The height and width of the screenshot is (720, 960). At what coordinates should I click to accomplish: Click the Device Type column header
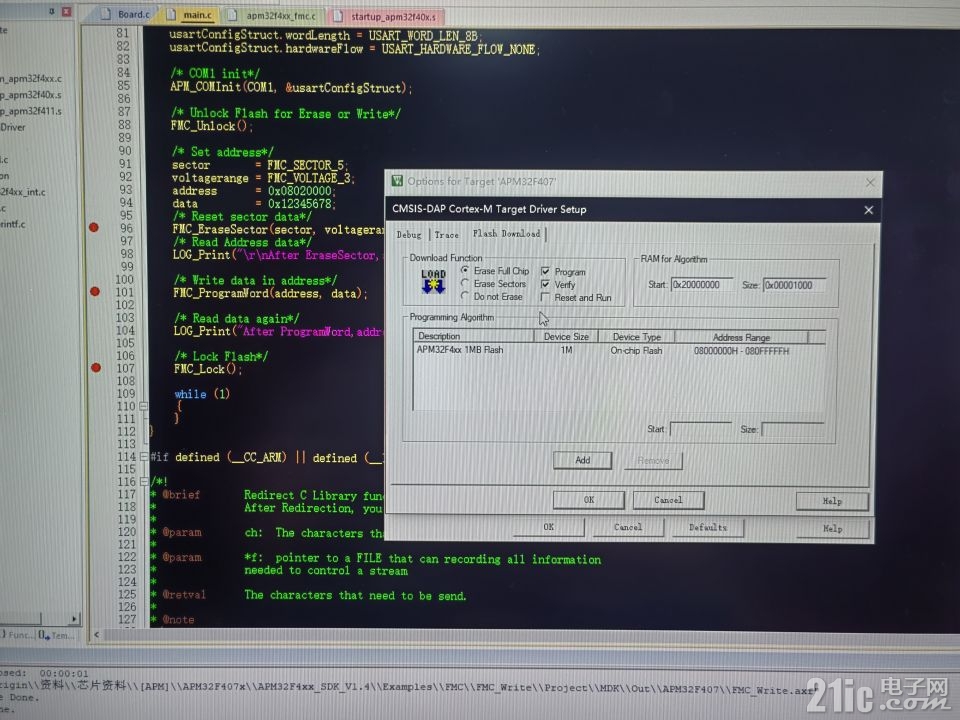pos(636,337)
